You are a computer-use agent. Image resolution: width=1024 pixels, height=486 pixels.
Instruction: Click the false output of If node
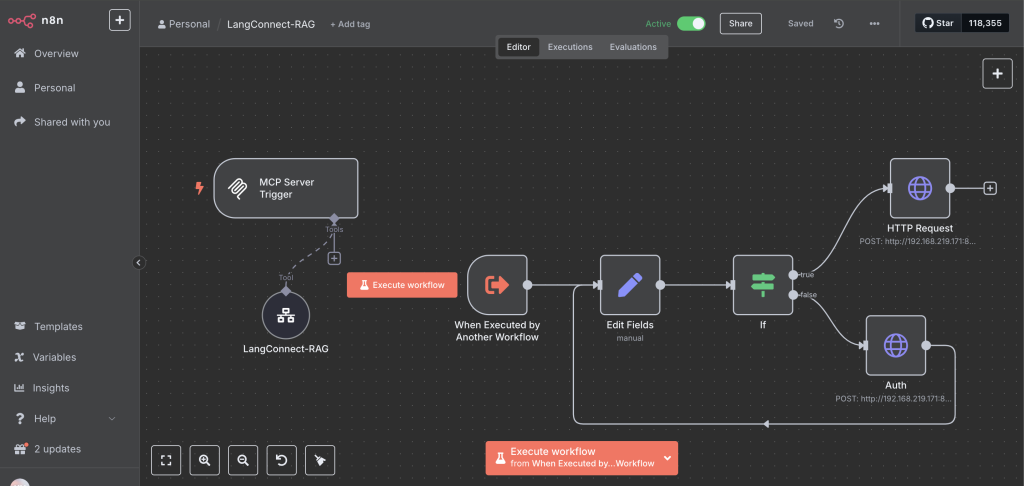(793, 295)
